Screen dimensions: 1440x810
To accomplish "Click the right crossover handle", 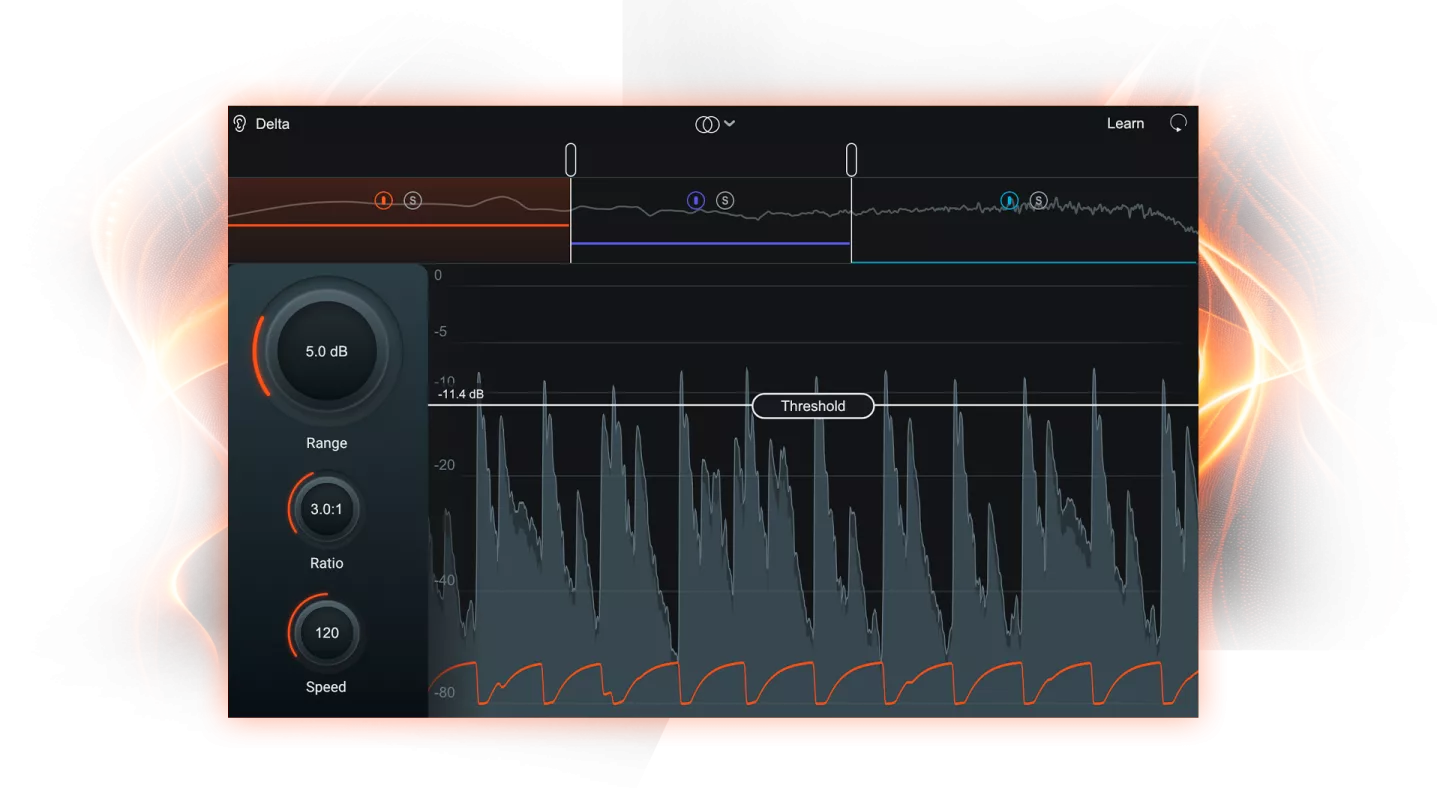I will [x=851, y=159].
